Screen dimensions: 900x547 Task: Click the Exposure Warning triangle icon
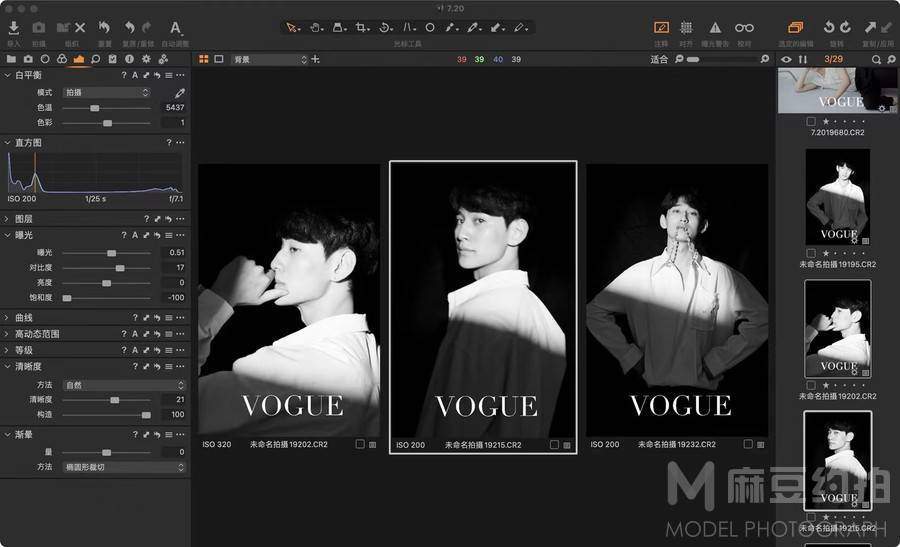(x=715, y=28)
